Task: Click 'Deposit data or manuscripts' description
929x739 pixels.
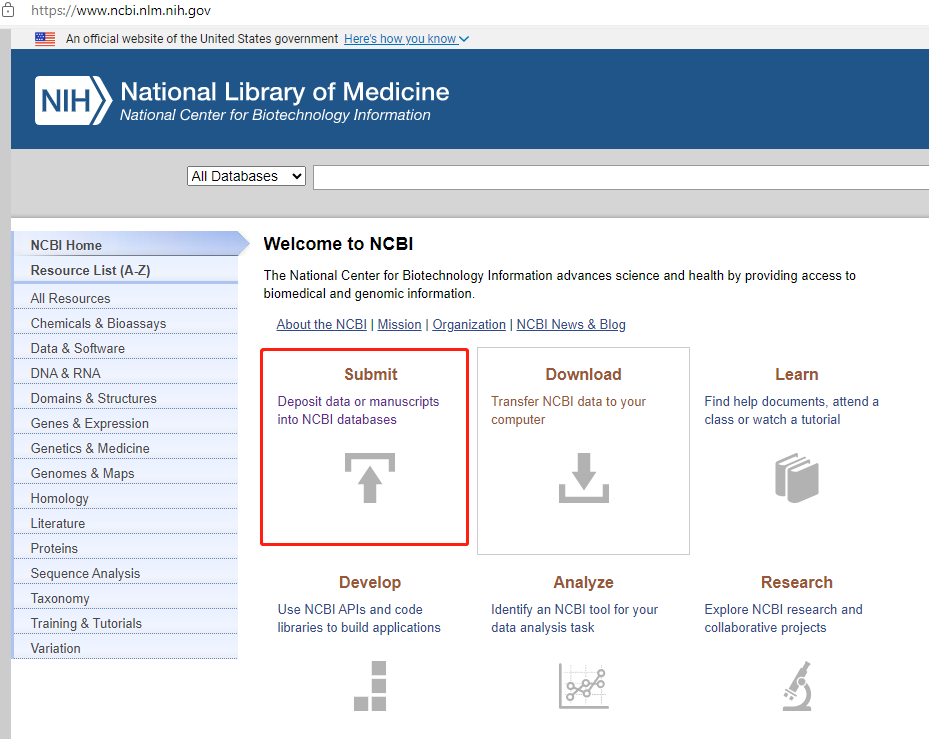Action: tap(358, 410)
